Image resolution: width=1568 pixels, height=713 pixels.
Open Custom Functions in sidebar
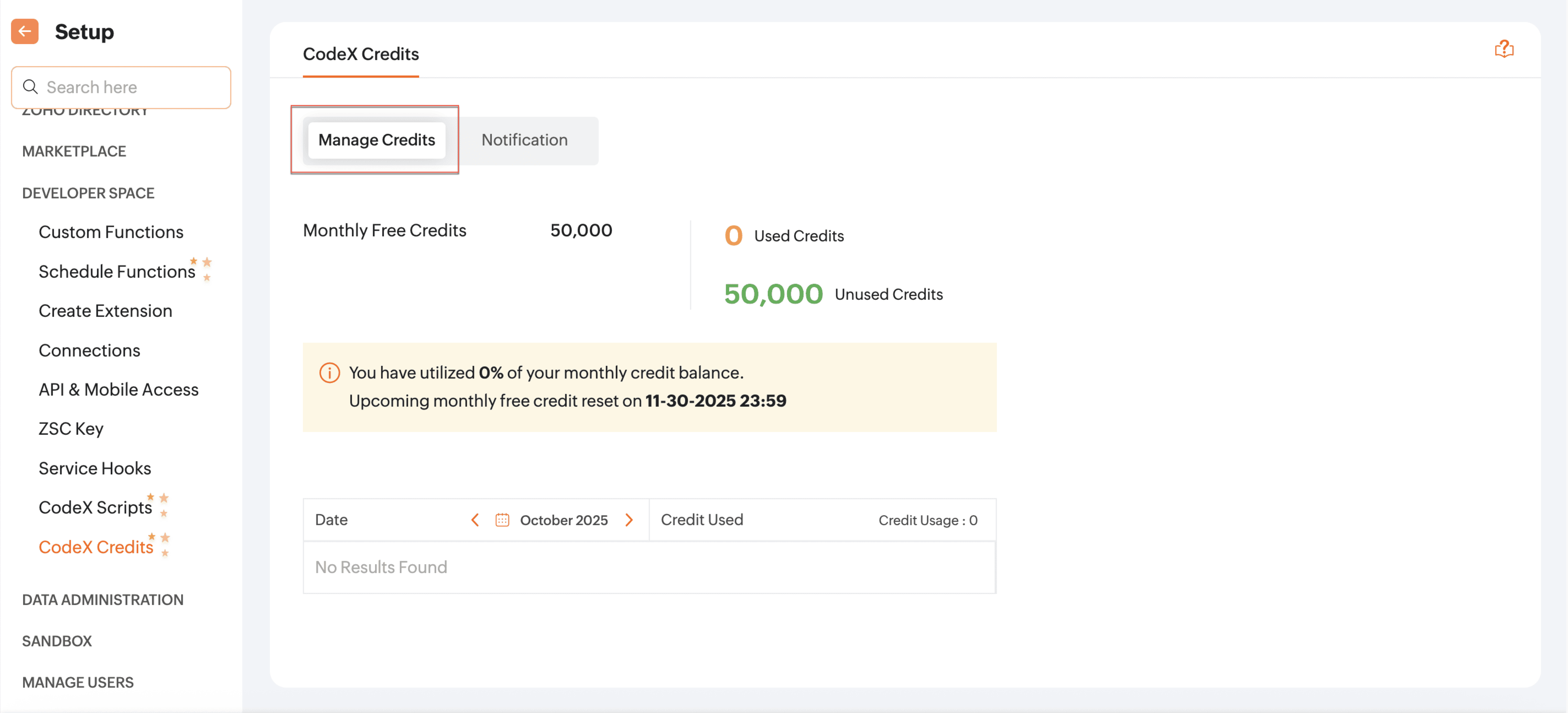click(x=111, y=232)
